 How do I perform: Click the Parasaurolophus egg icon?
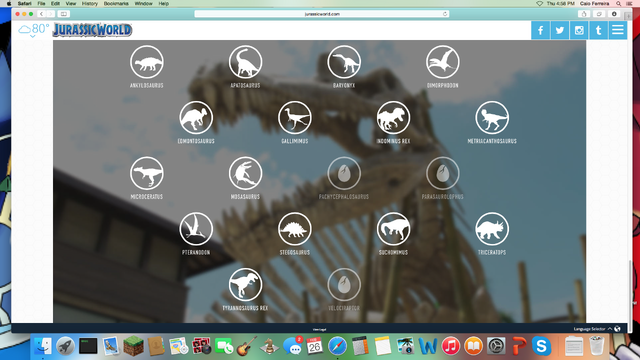(x=443, y=173)
